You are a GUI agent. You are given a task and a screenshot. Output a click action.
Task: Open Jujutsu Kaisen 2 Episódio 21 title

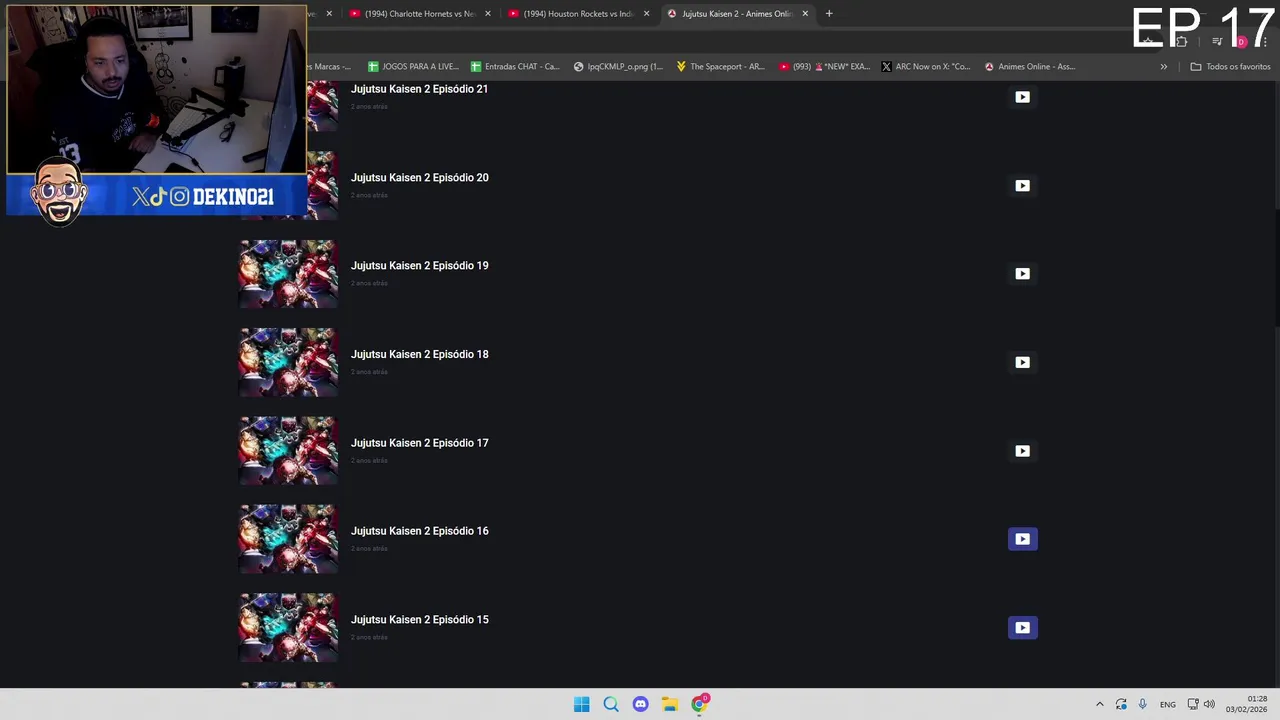point(420,89)
